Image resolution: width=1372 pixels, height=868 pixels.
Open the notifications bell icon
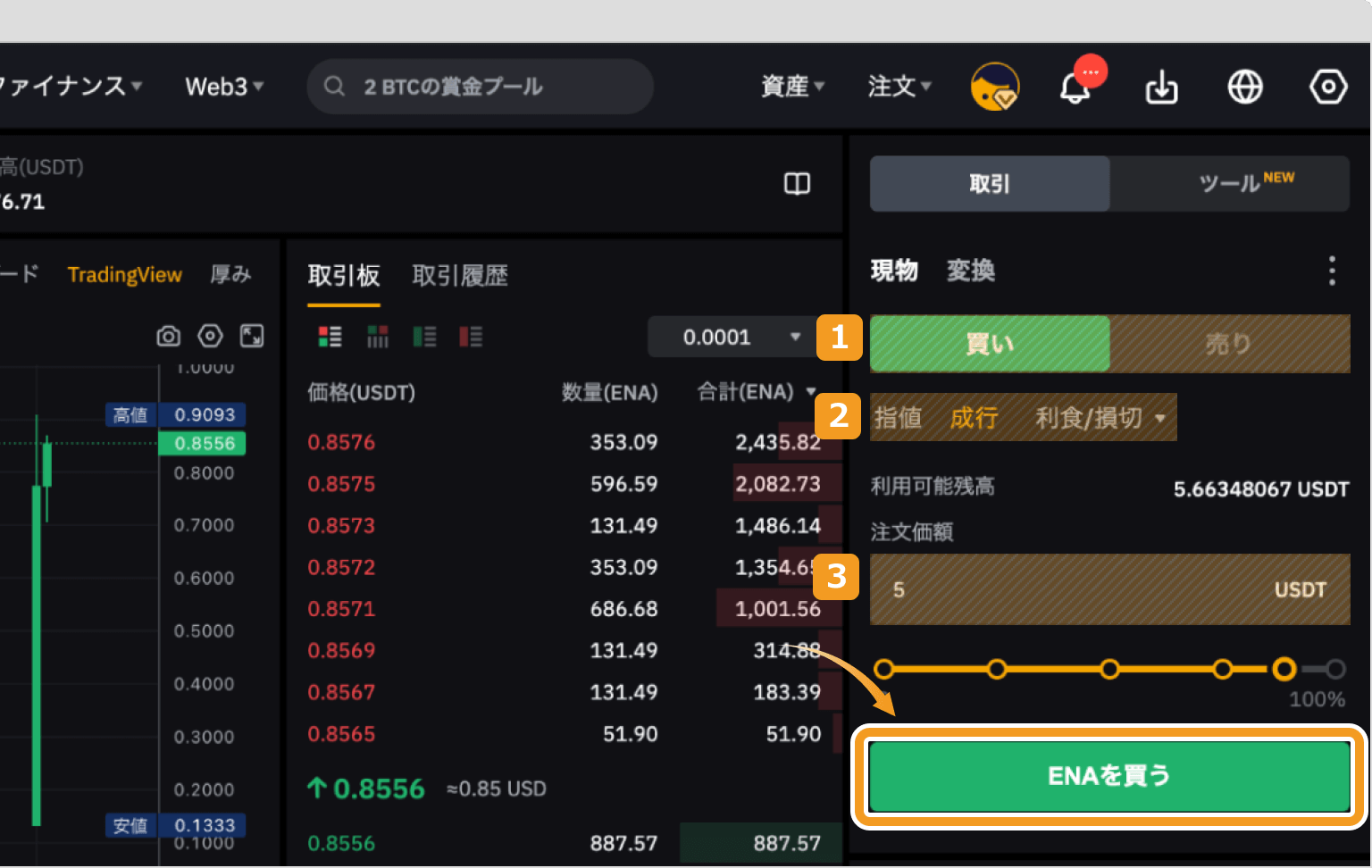[x=1075, y=88]
